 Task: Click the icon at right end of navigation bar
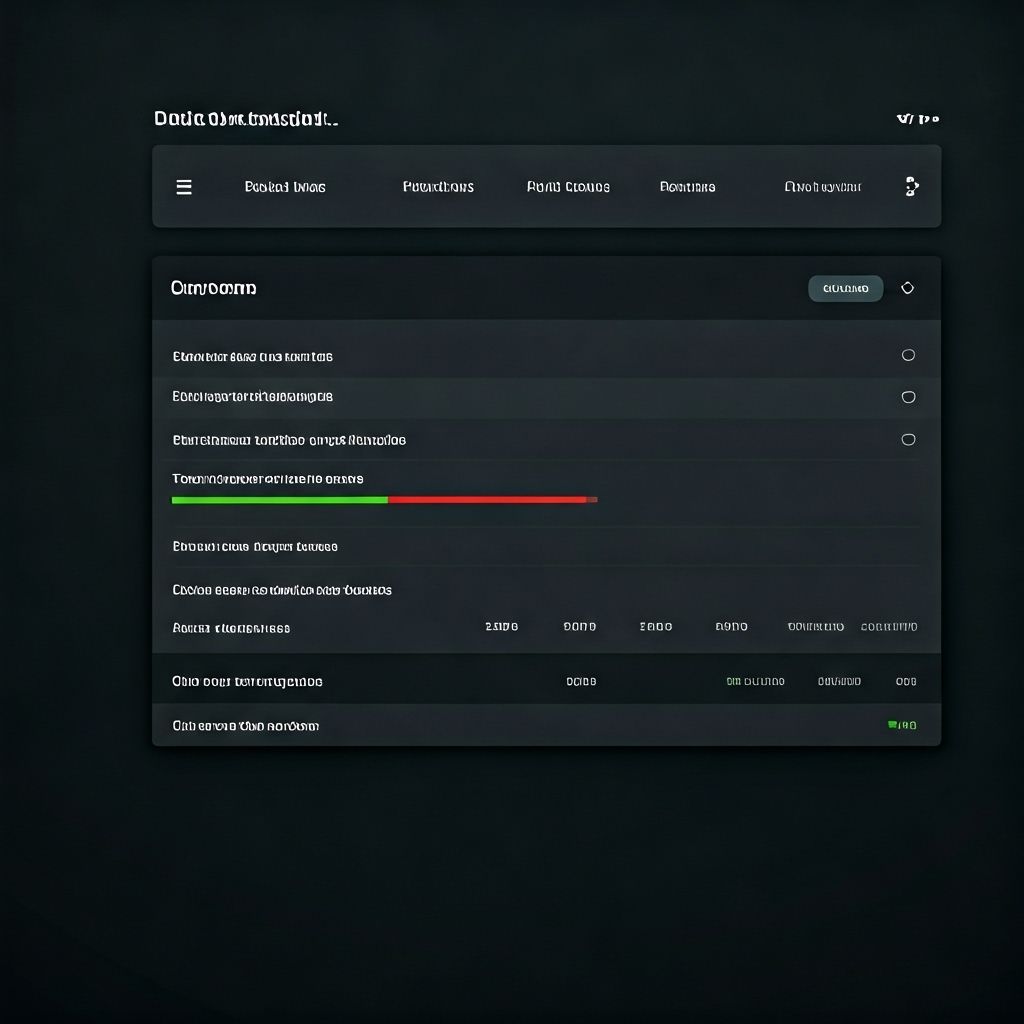911,187
